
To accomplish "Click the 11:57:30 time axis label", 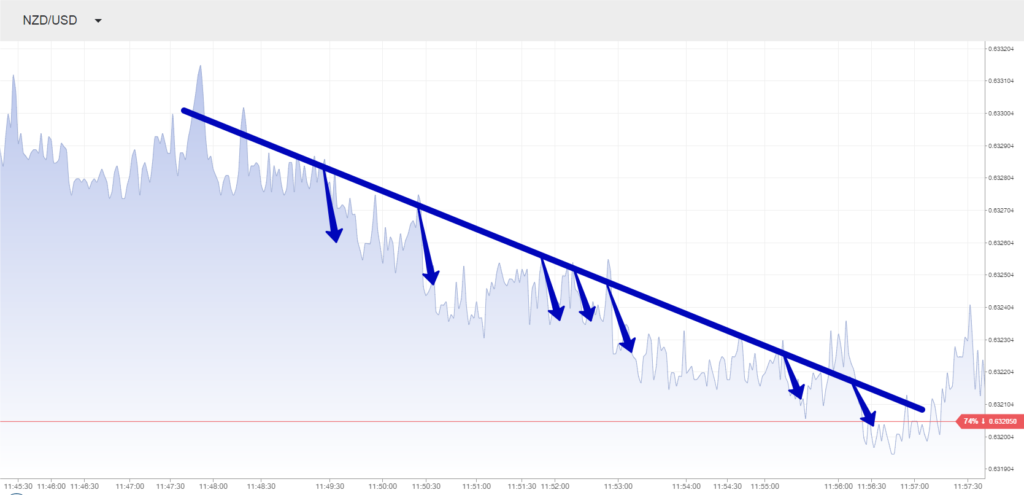I will pyautogui.click(x=970, y=485).
